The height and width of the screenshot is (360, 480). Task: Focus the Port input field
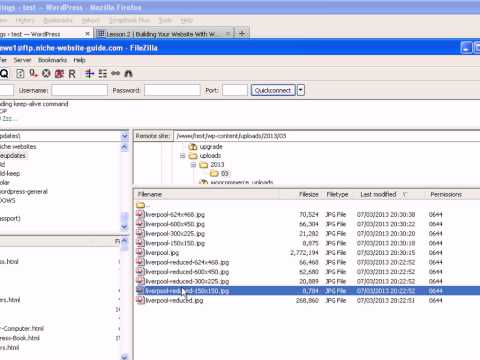click(x=235, y=90)
